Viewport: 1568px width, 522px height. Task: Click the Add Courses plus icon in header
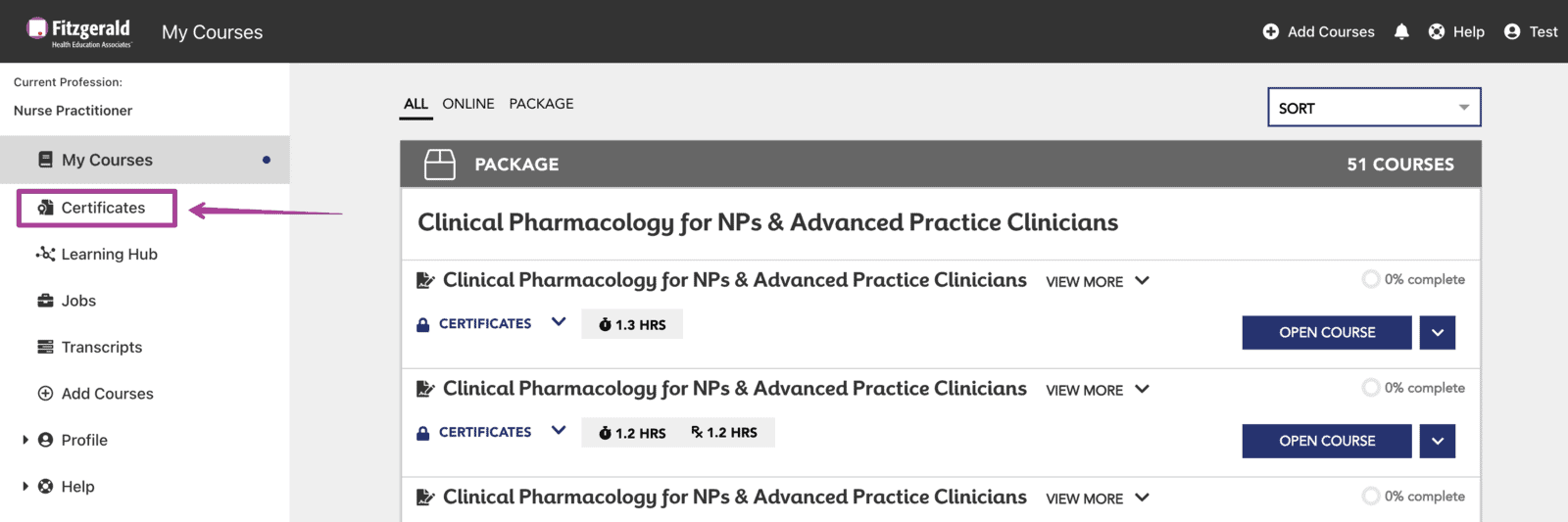coord(1271,31)
